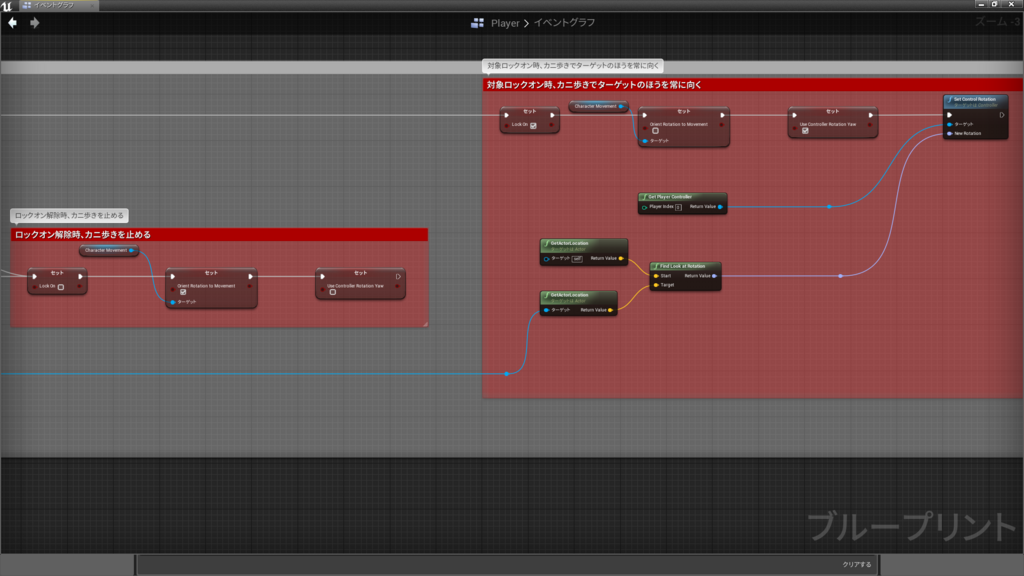Click Character Movement output pin in 対象ロックオン時 comment

point(621,106)
